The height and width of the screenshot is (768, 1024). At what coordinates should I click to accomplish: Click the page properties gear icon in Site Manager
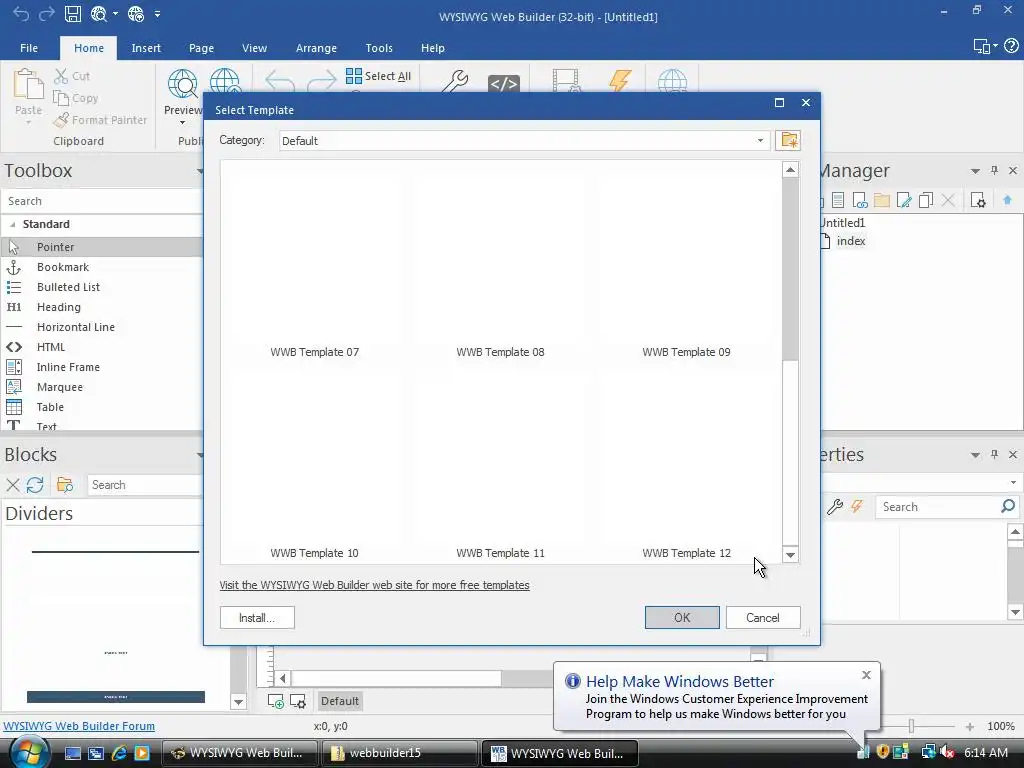(x=978, y=200)
